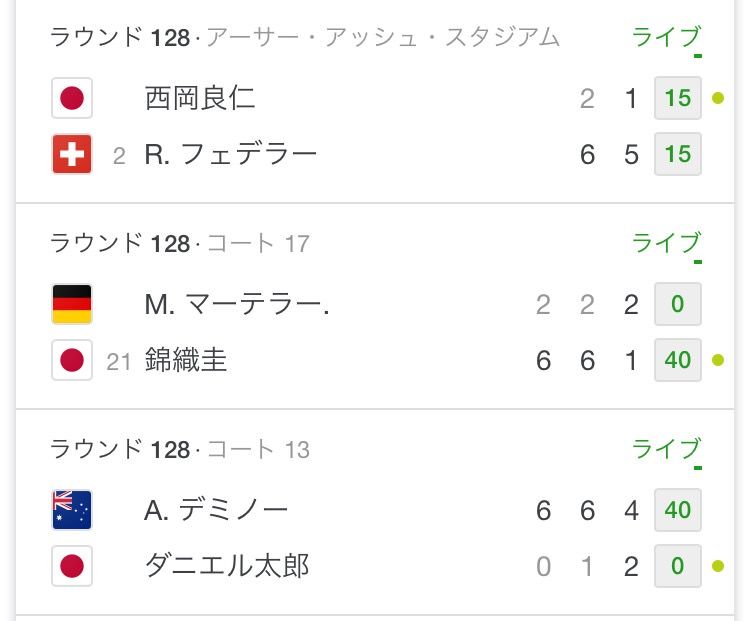This screenshot has width=750, height=621.
Task: Open the ライブ label for コート 13 match
Action: pyautogui.click(x=667, y=449)
